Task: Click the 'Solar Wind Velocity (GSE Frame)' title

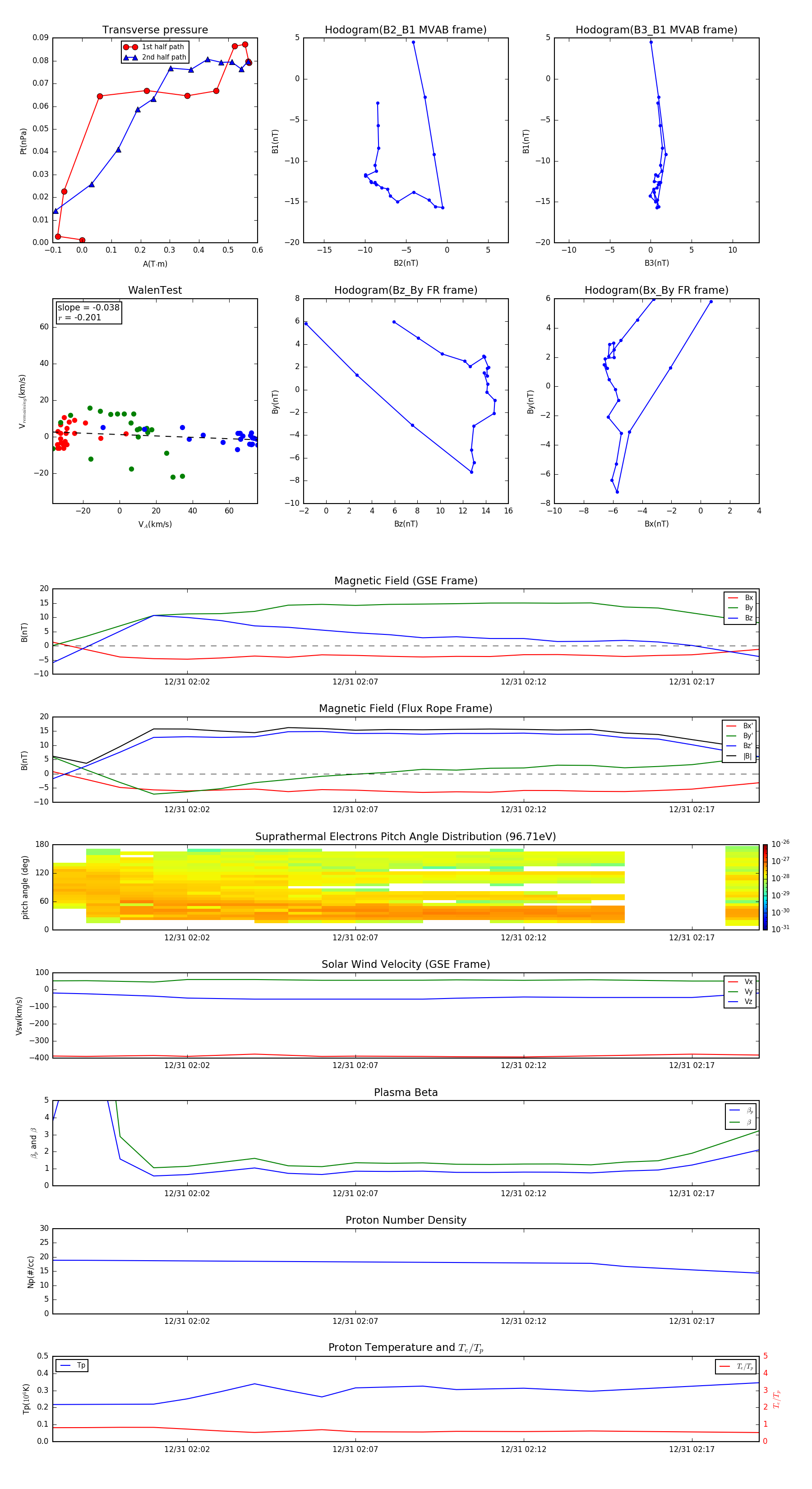Action: (x=406, y=965)
